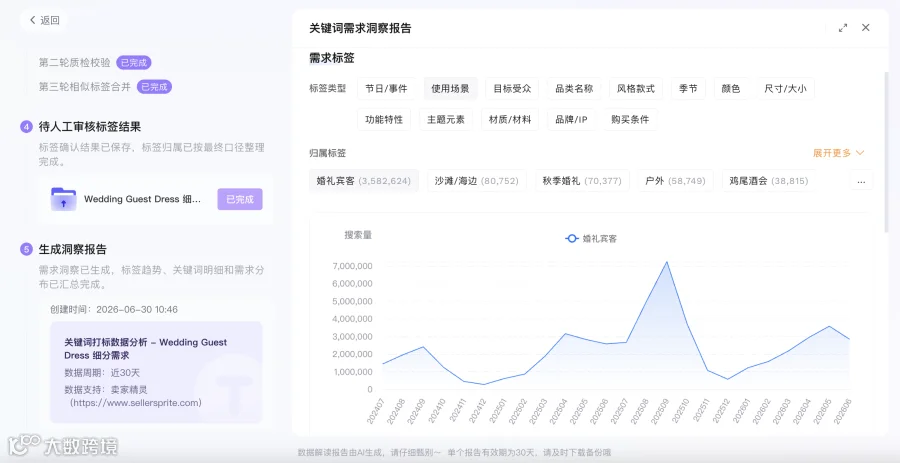
Task: Choose the 秋季婚礼 tag chip
Action: click(x=582, y=181)
